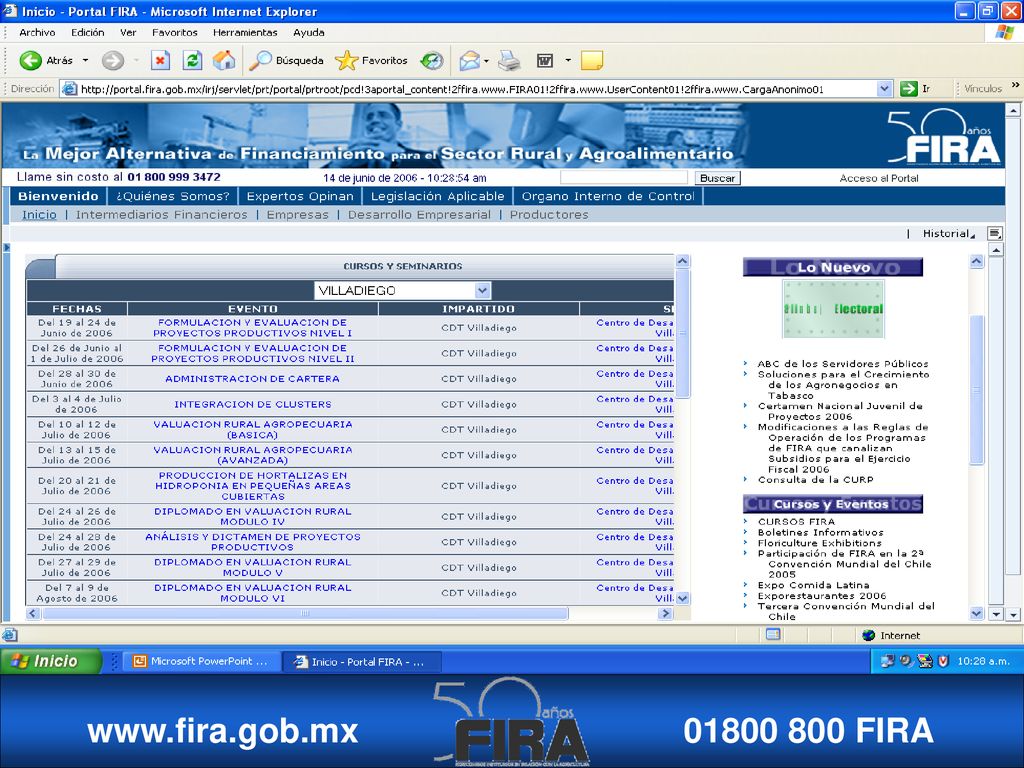Expand the Historial dropdown
The image size is (1024, 768).
[x=948, y=234]
